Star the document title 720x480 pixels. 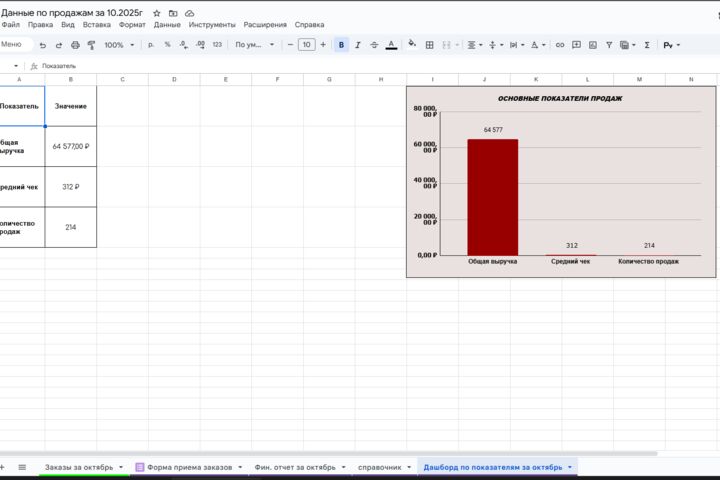pos(157,13)
